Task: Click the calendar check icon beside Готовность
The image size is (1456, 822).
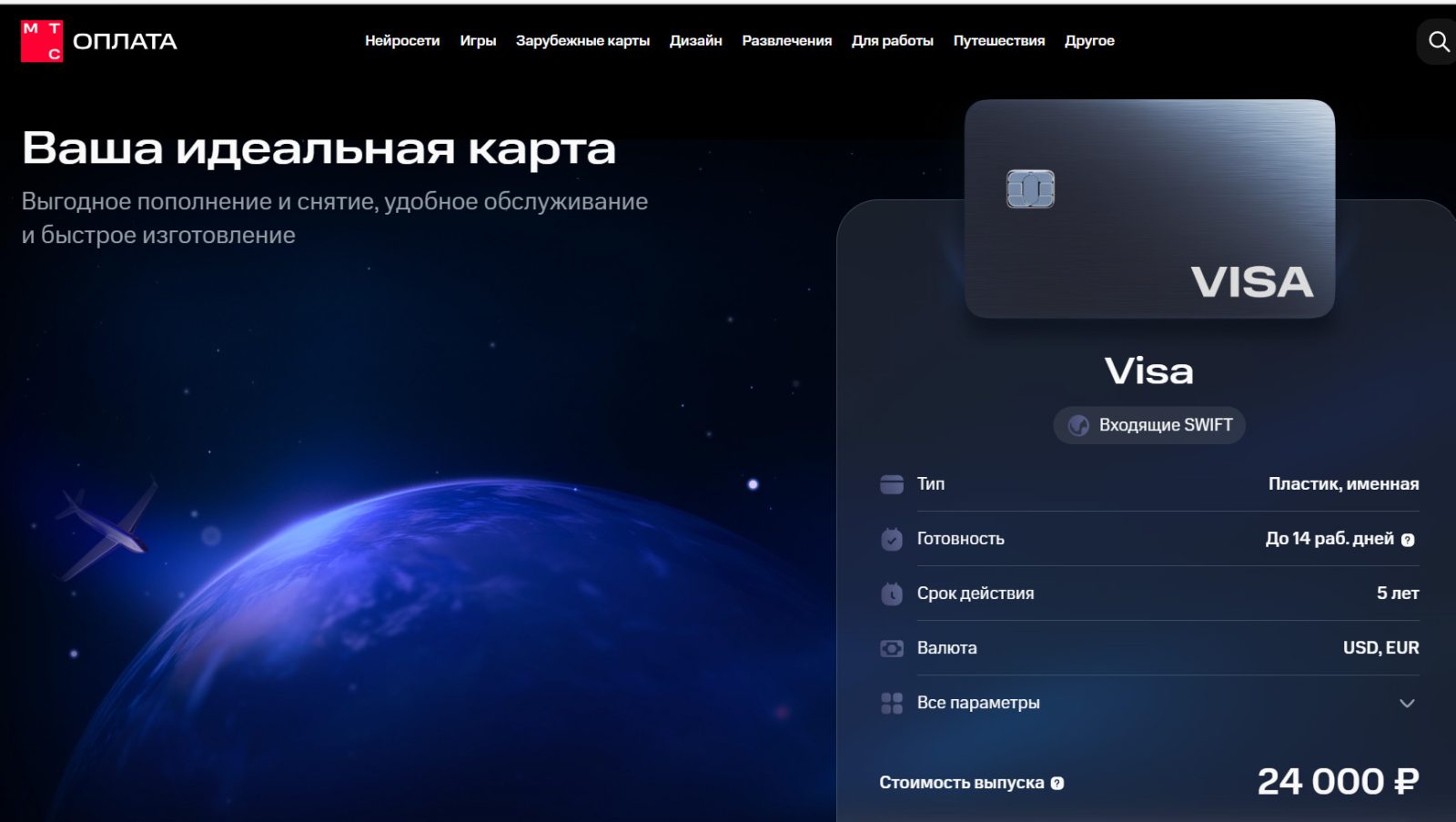Action: point(892,539)
